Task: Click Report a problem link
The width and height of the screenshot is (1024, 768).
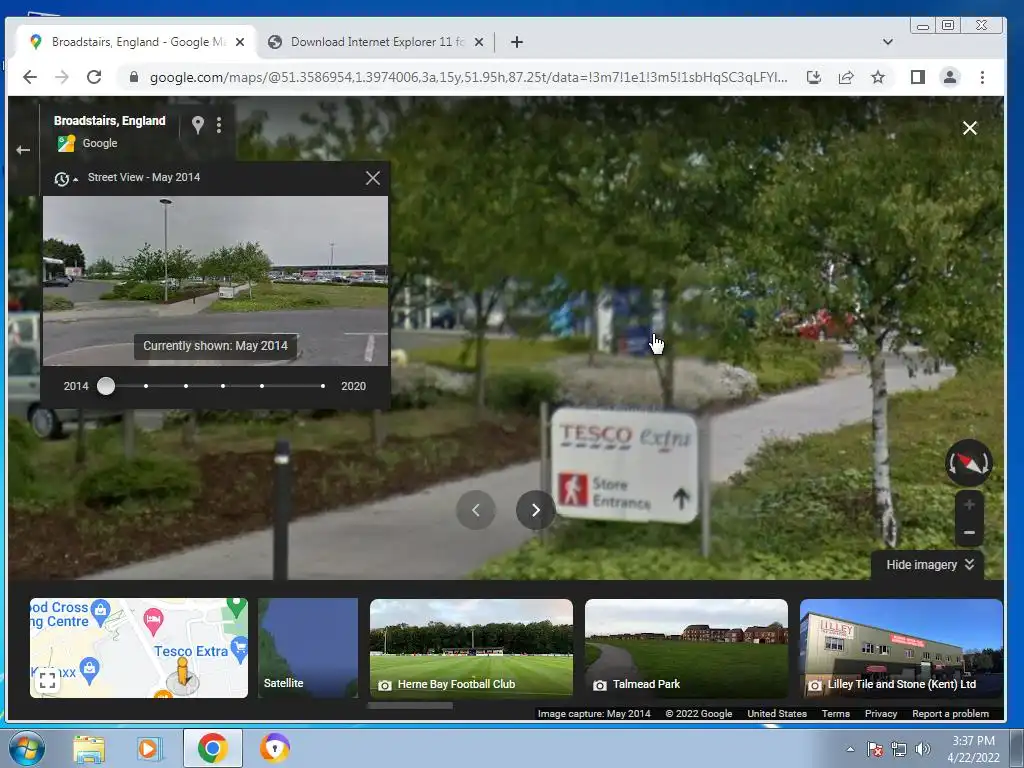Action: tap(950, 714)
